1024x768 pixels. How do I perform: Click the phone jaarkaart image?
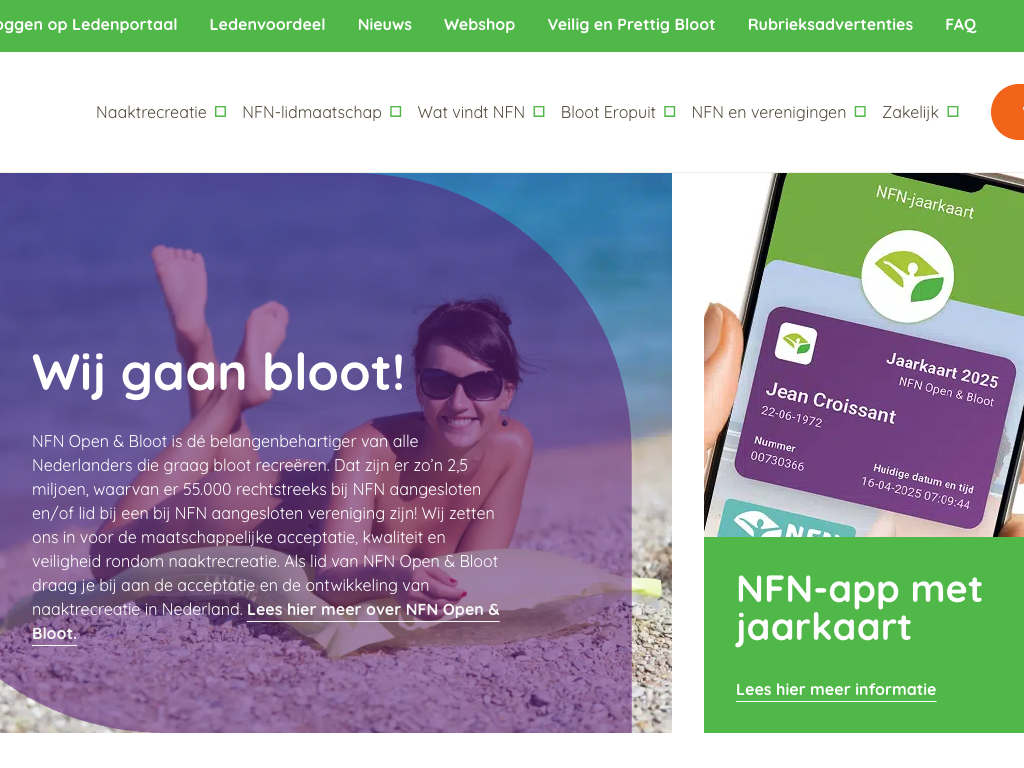[x=864, y=355]
